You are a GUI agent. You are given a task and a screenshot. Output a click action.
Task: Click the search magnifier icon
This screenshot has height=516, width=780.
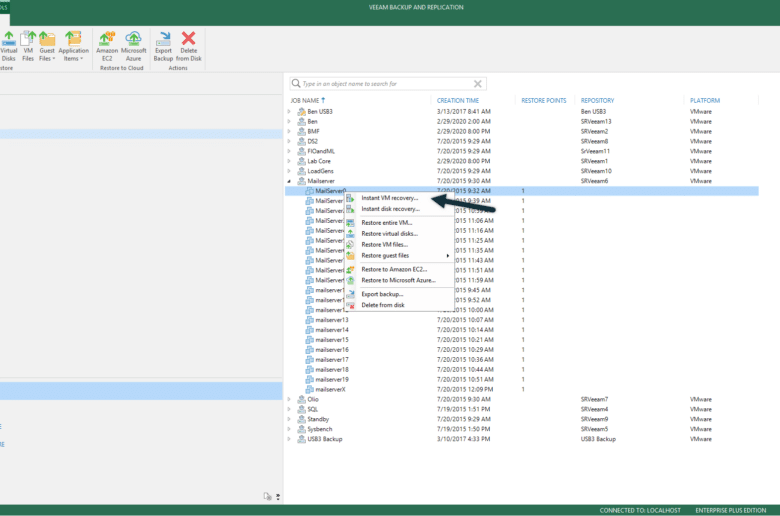coord(296,83)
